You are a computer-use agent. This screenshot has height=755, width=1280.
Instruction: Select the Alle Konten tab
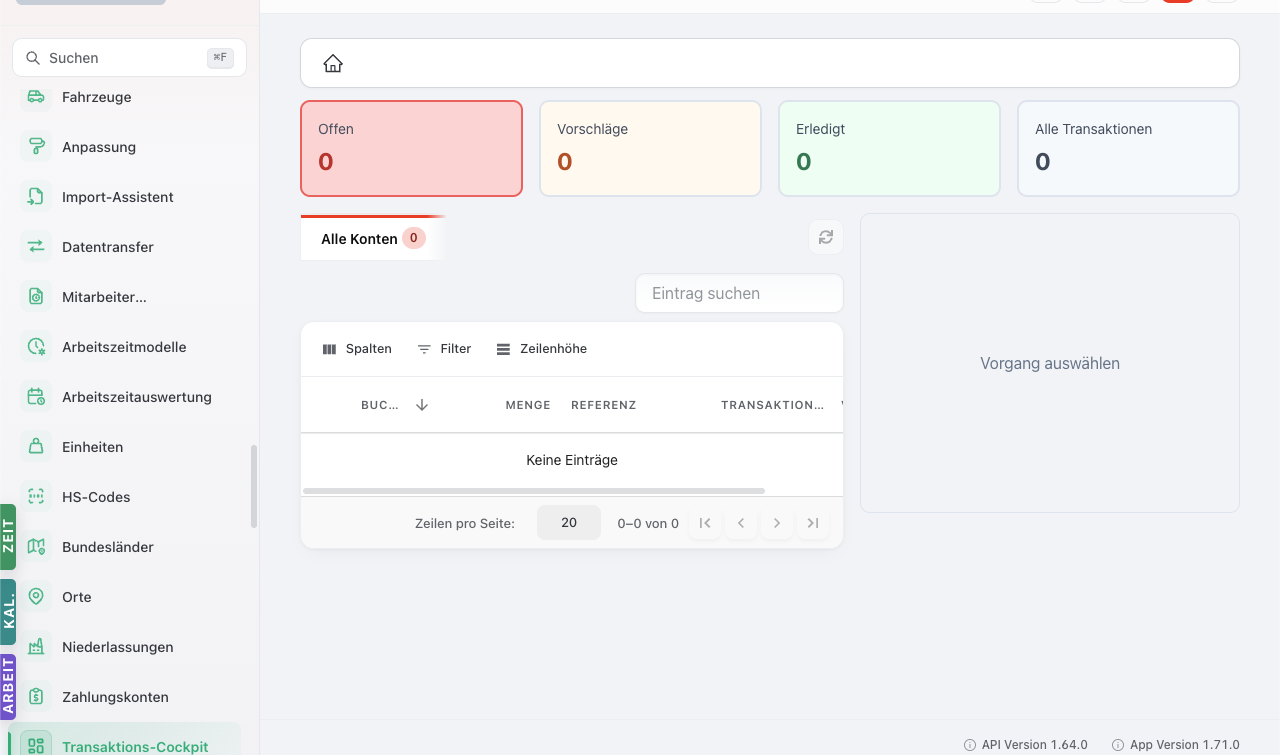372,239
